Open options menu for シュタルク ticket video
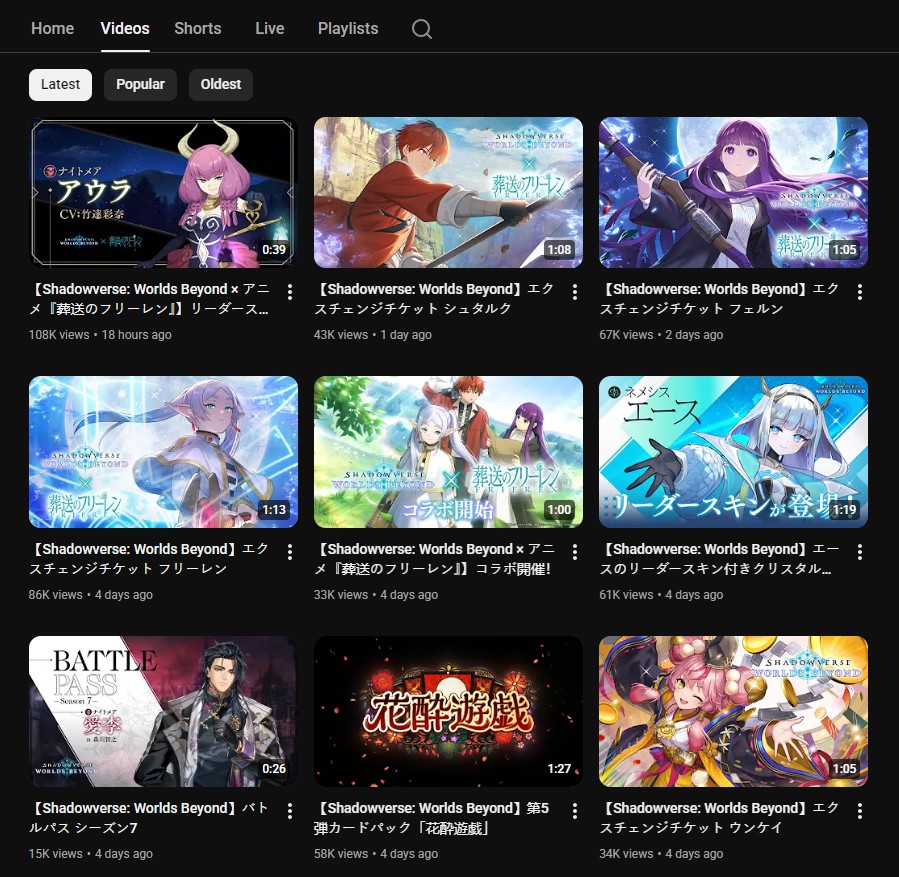The width and height of the screenshot is (899, 877). click(574, 292)
